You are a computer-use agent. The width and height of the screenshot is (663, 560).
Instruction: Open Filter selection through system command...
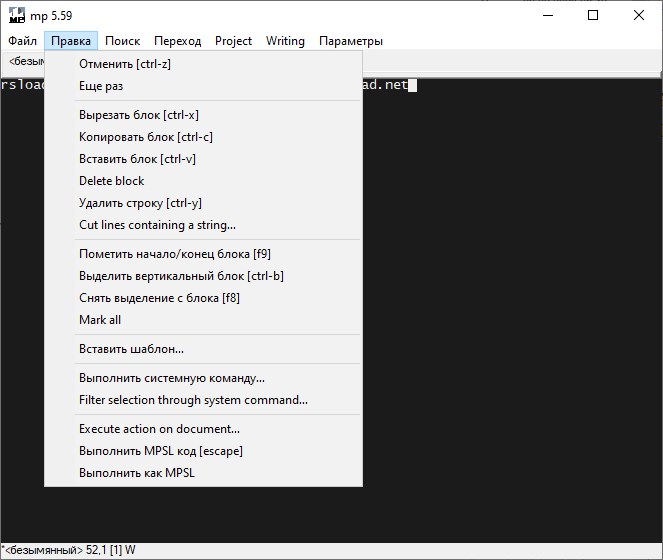(x=203, y=400)
